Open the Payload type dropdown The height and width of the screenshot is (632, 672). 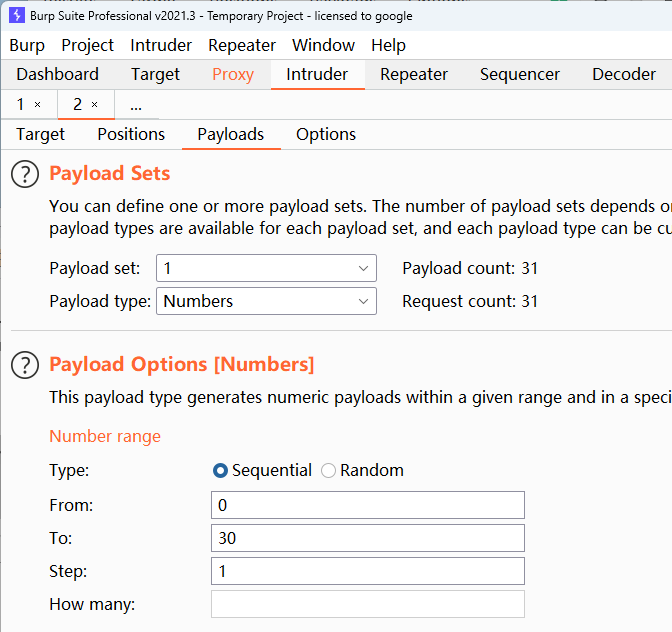point(266,301)
